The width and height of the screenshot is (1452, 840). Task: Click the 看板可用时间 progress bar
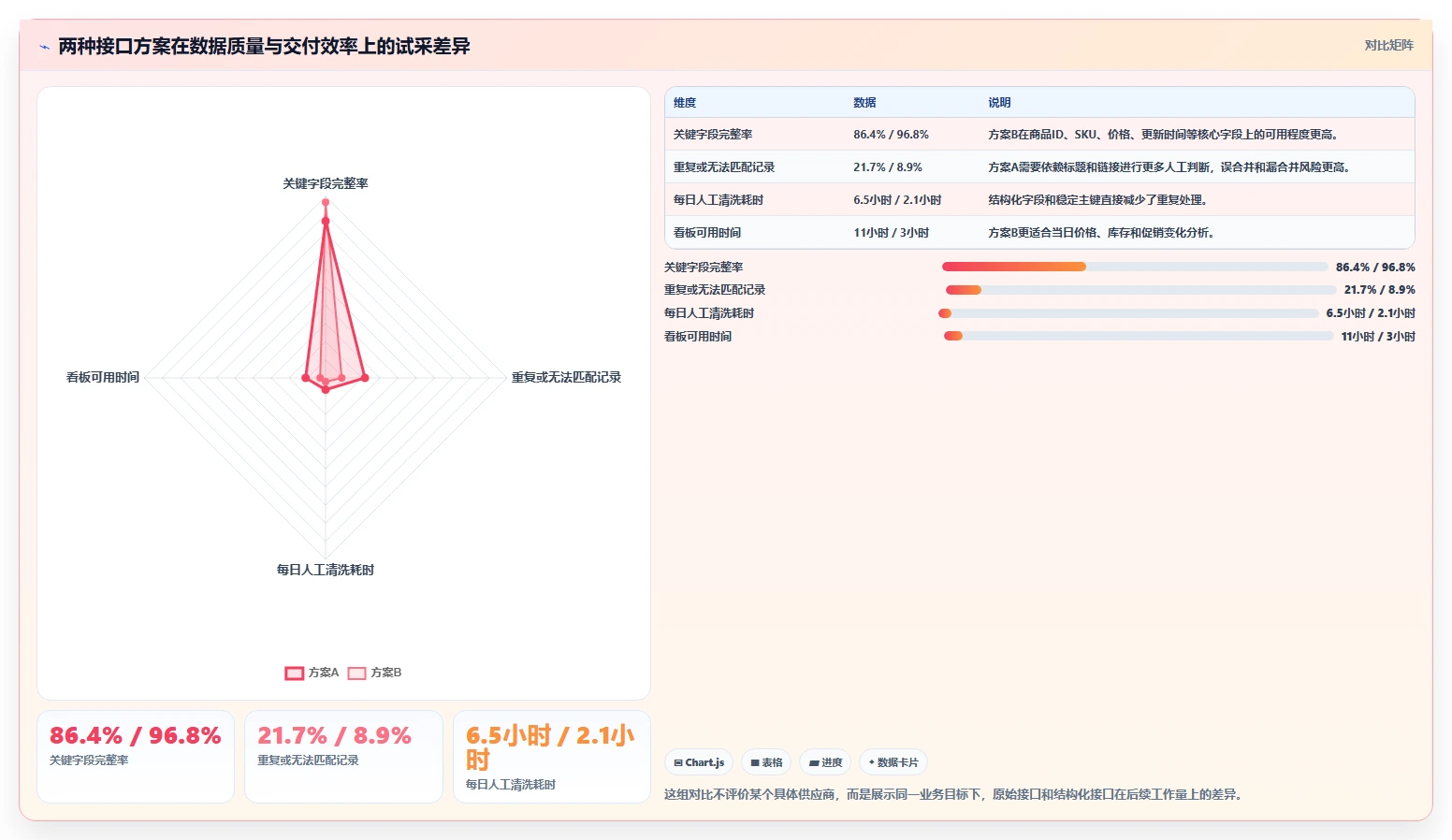1139,336
